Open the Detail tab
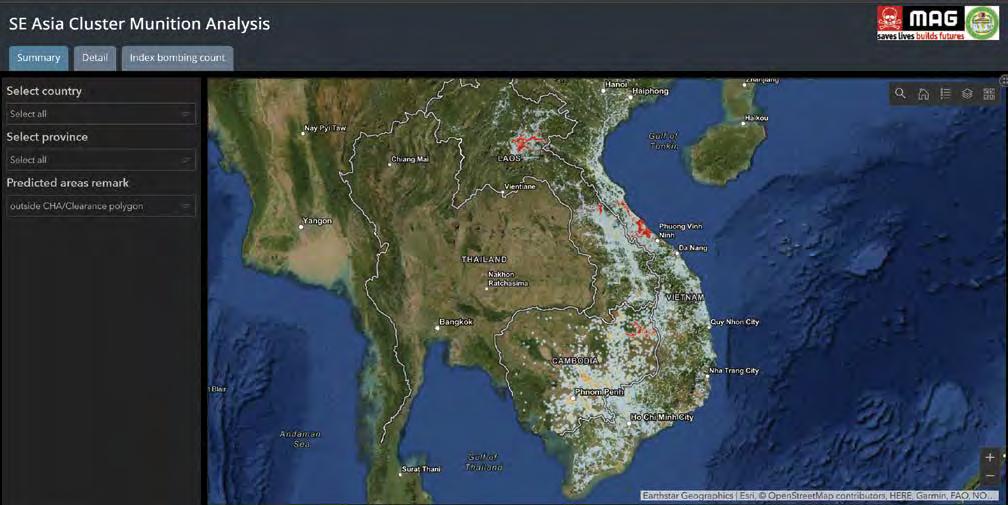The width and height of the screenshot is (1008, 505). pyautogui.click(x=95, y=58)
